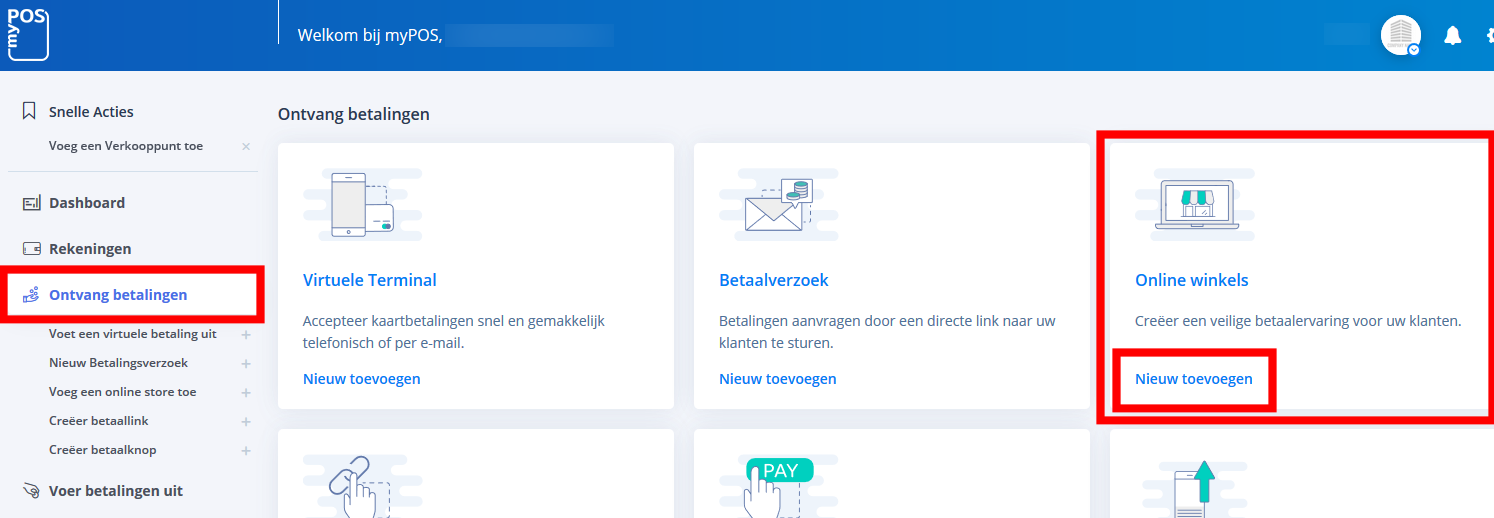
Task: Open the notifications bell
Action: point(1453,36)
